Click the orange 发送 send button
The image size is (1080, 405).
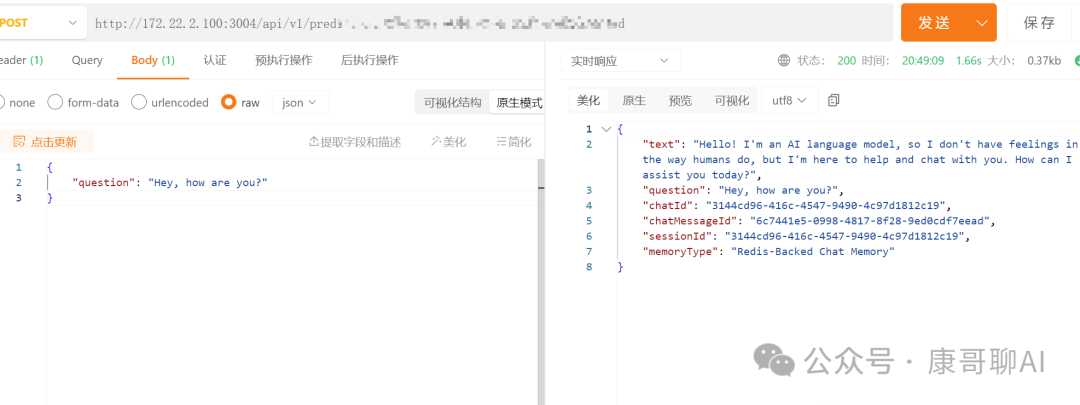click(933, 23)
